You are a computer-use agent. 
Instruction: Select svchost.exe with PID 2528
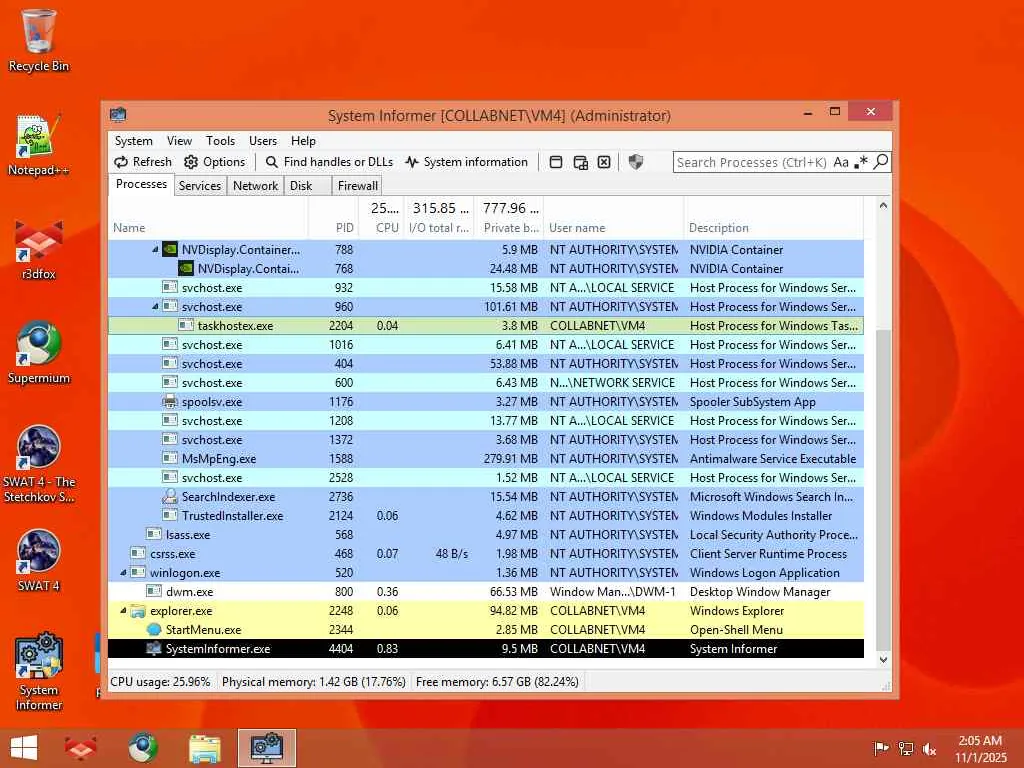(486, 477)
